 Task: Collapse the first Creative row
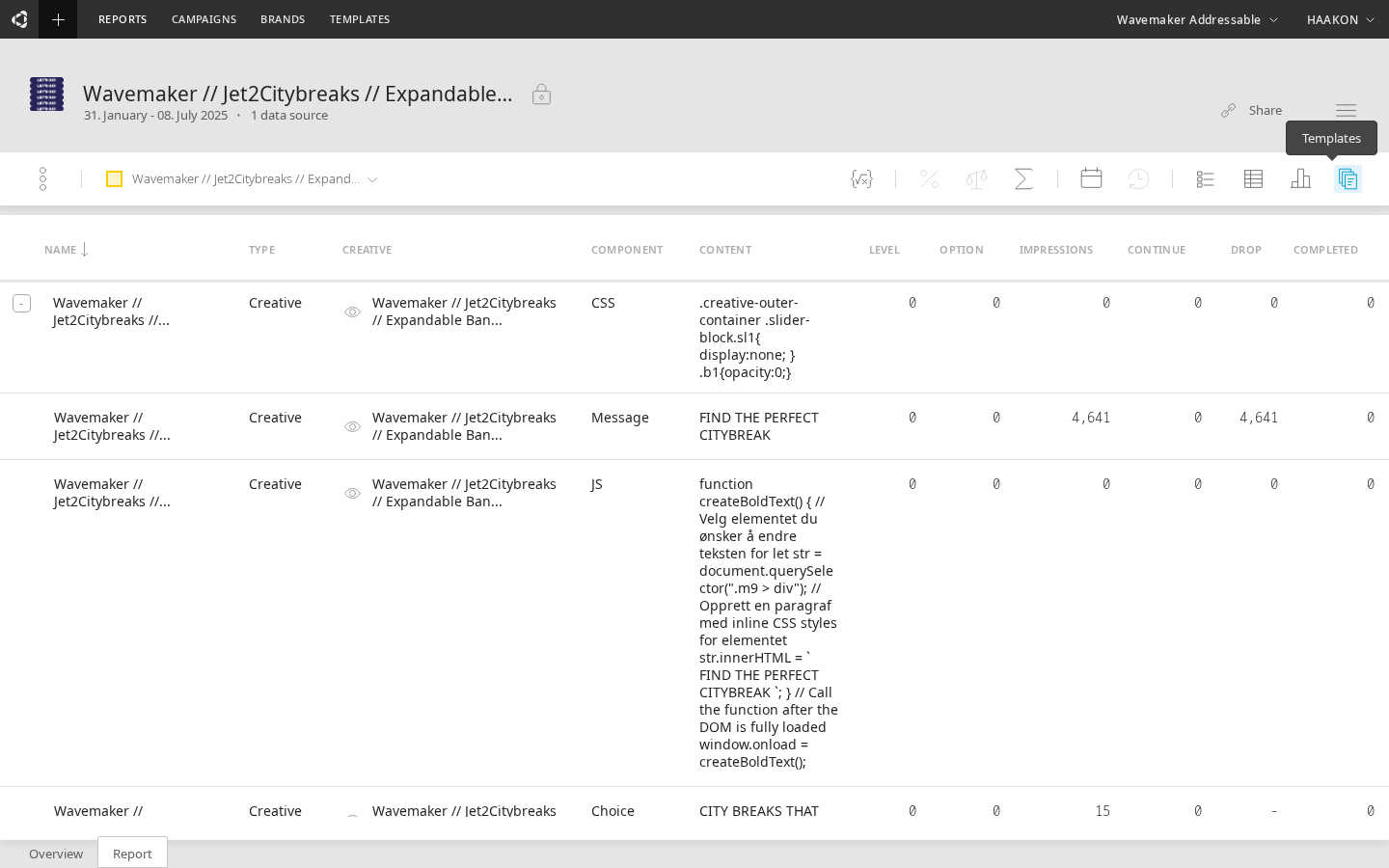(21, 303)
